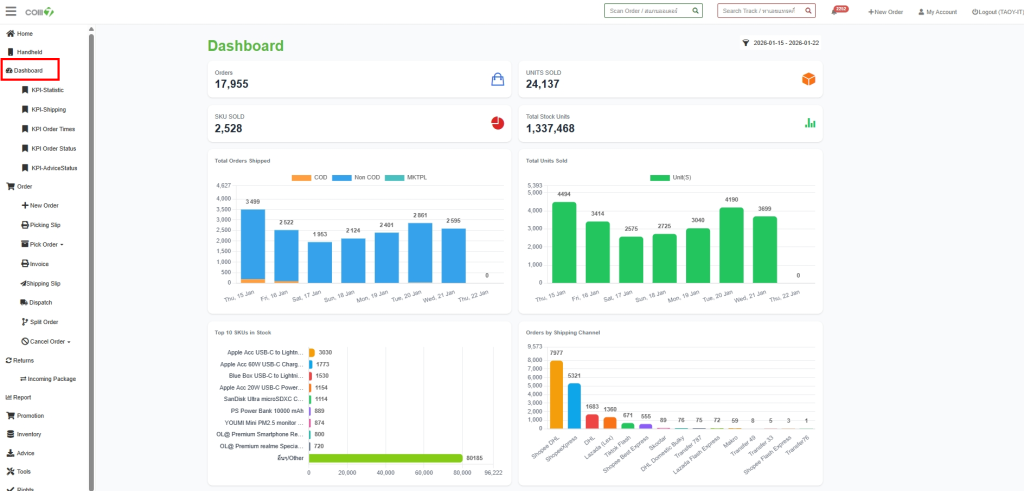Open the date range filter
This screenshot has width=1024, height=491.
(x=780, y=43)
